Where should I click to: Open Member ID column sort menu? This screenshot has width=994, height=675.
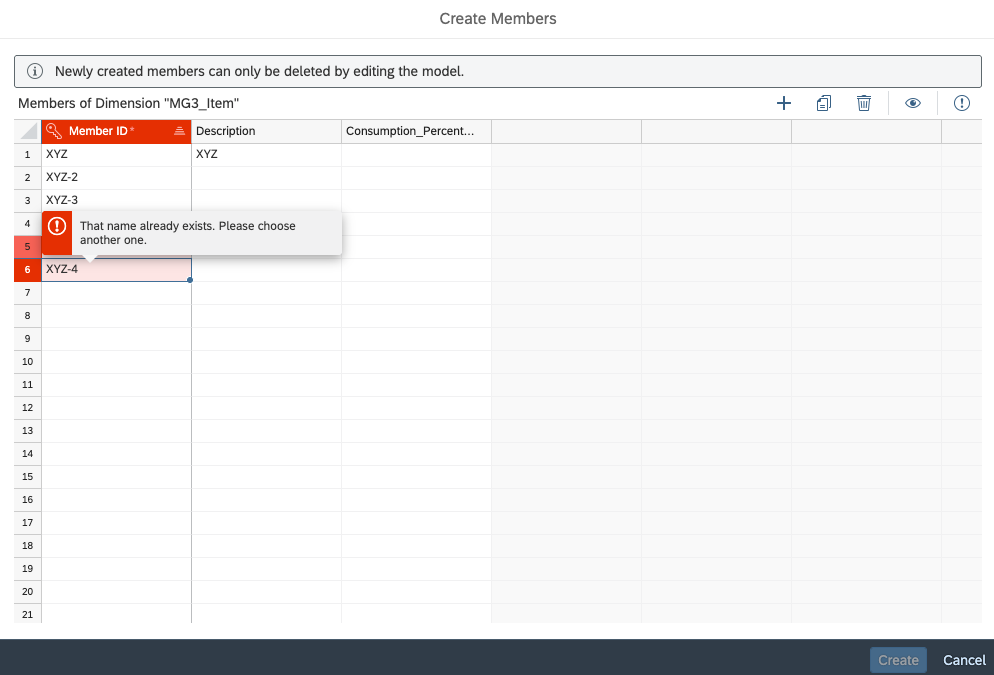pos(179,131)
